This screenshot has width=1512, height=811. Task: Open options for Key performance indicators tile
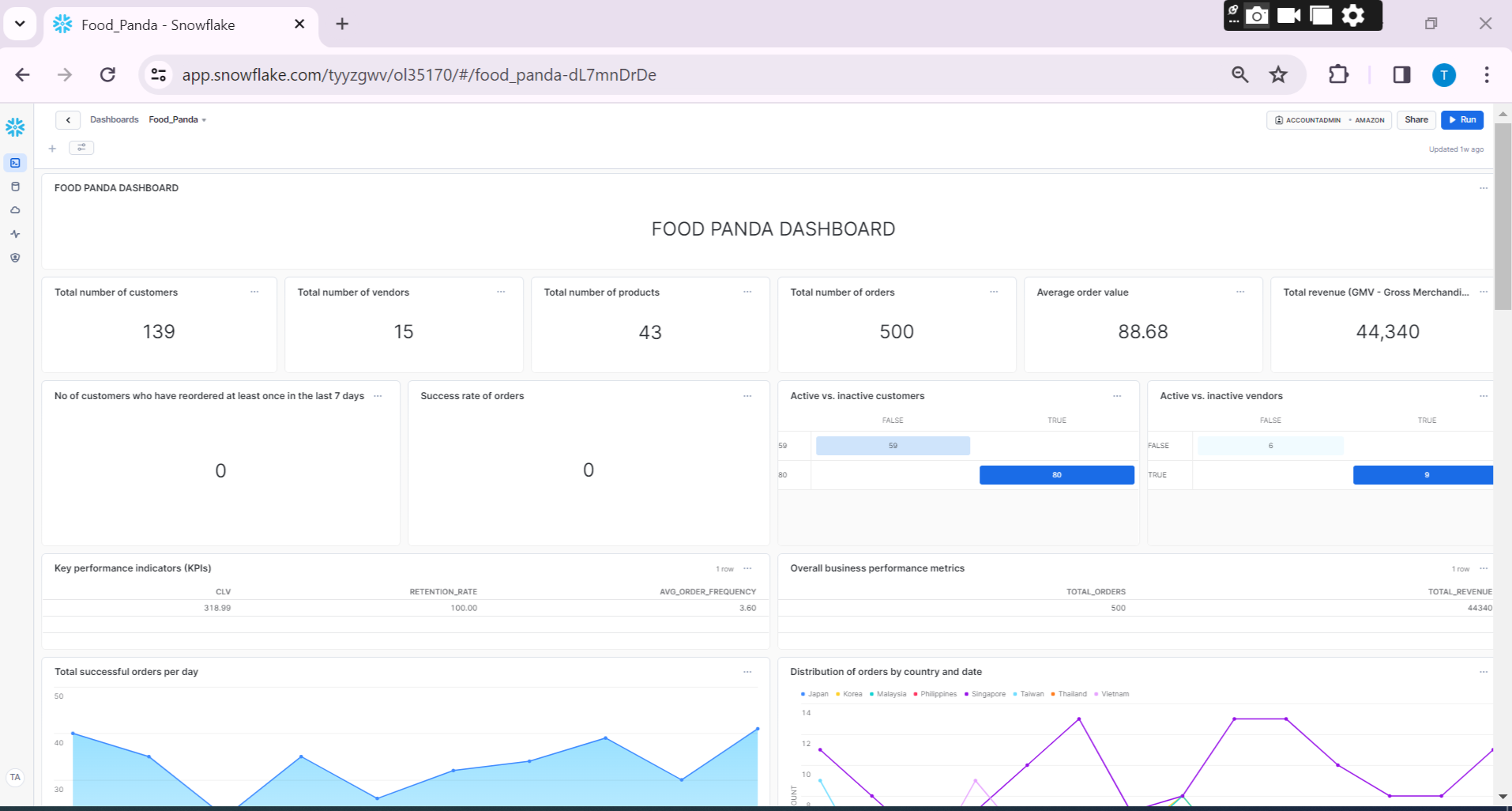pyautogui.click(x=747, y=568)
